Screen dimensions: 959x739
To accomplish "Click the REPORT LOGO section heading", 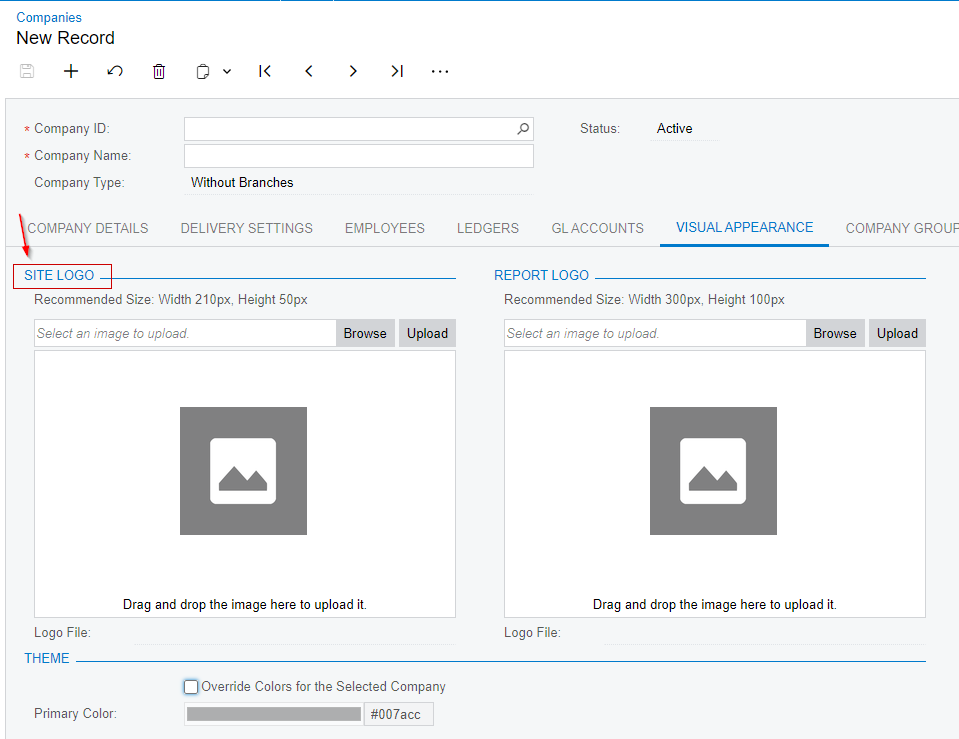I will [x=541, y=275].
